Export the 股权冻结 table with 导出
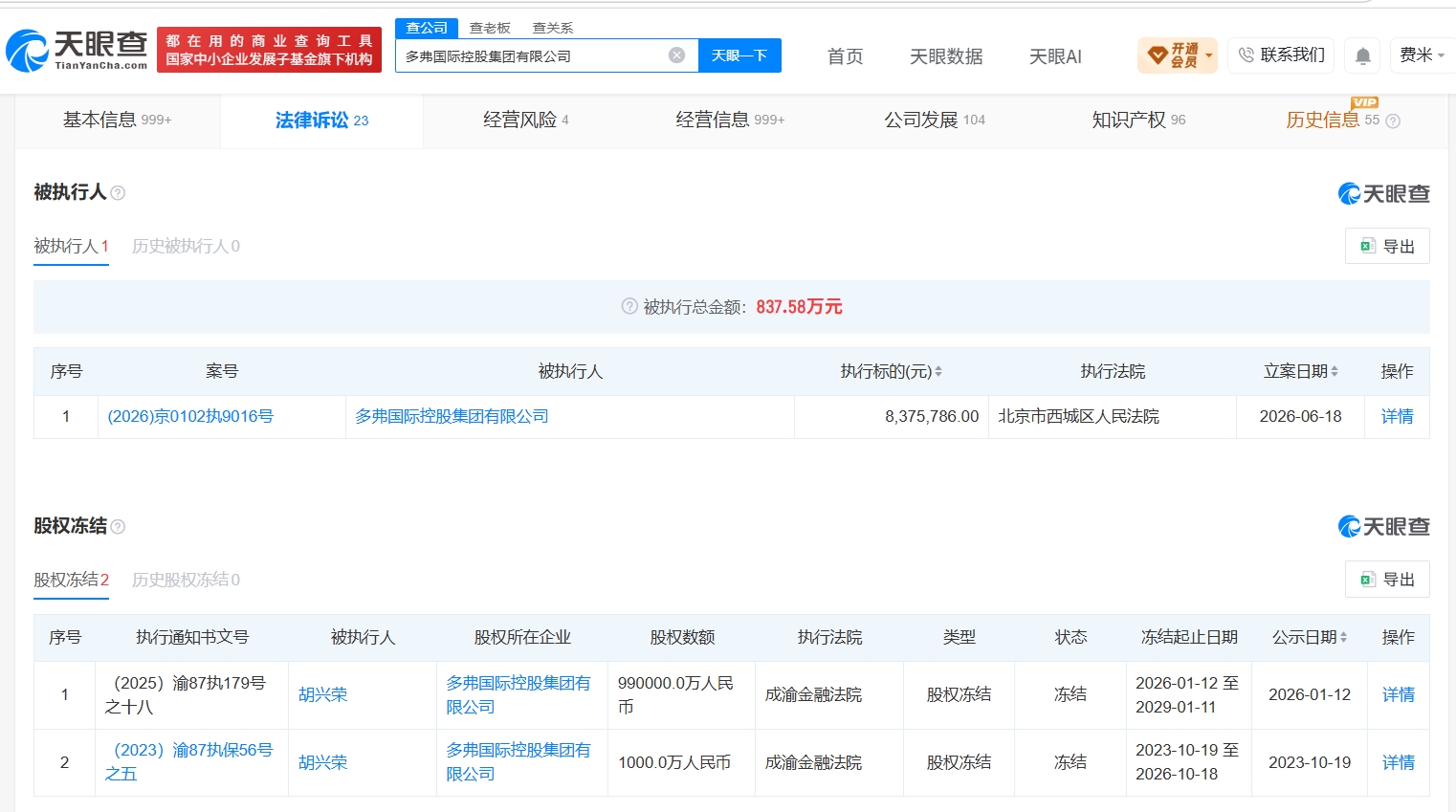 tap(1387, 579)
